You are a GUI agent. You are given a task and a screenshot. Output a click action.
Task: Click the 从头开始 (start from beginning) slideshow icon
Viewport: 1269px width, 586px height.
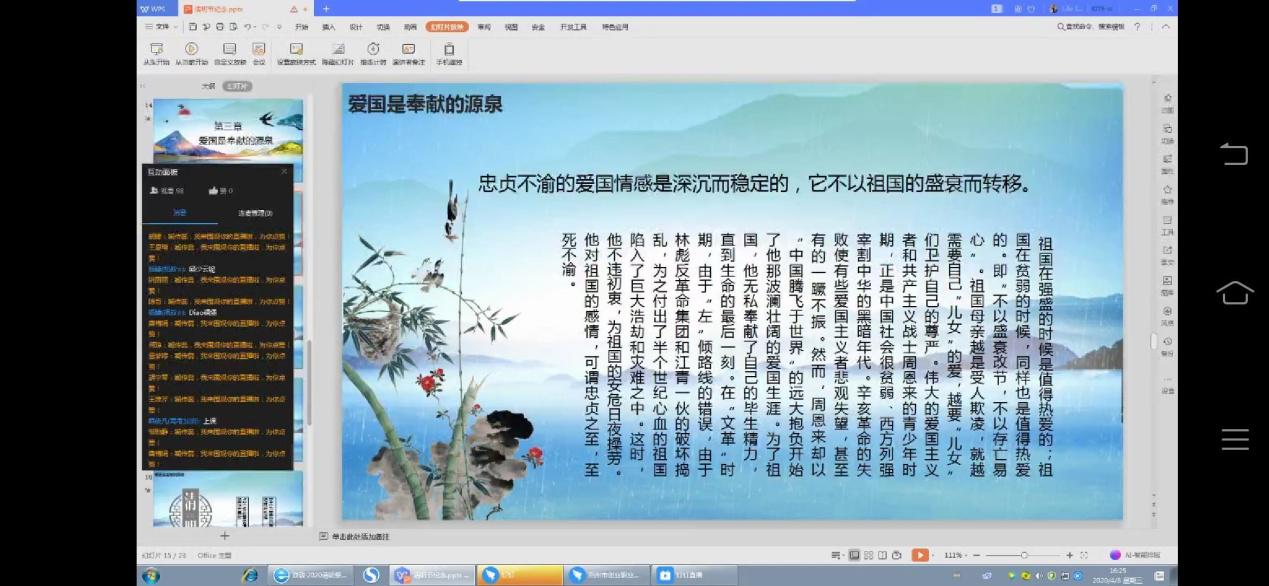[155, 49]
